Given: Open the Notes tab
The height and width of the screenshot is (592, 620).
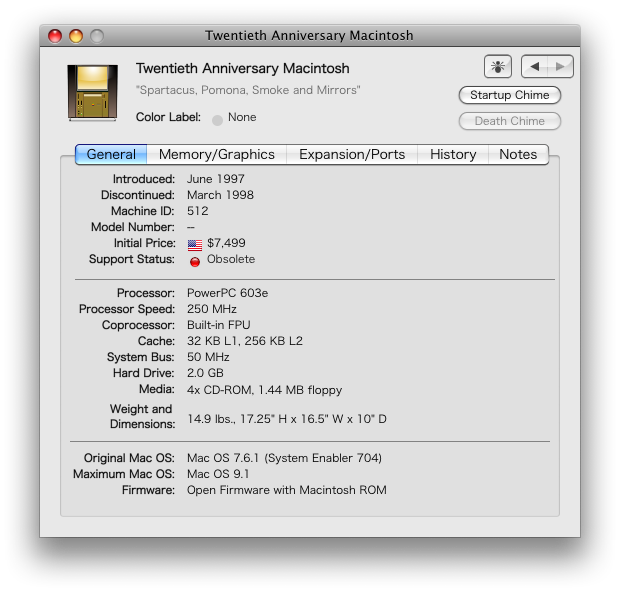Looking at the screenshot, I should (518, 154).
